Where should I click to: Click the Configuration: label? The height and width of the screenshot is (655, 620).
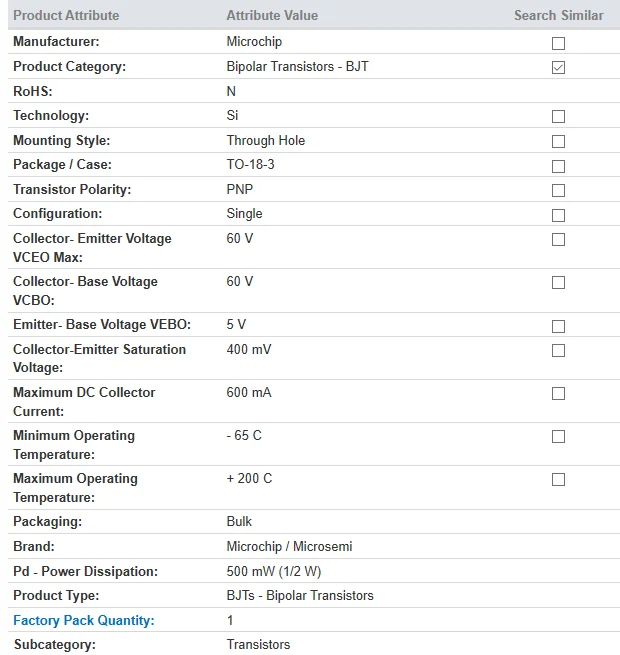coord(58,213)
